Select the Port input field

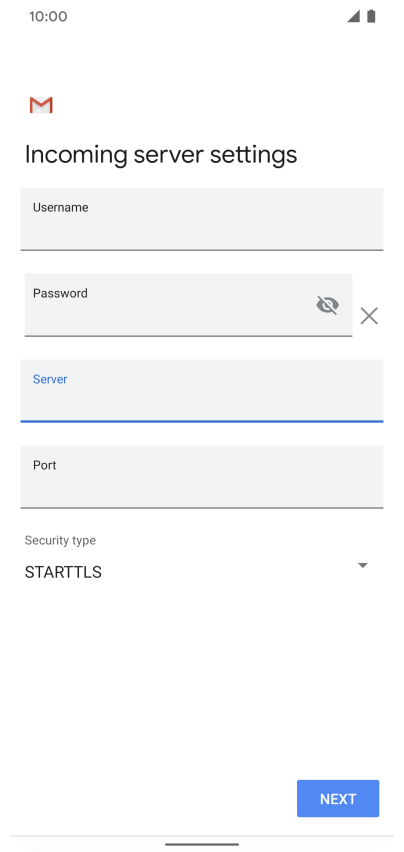[202, 477]
